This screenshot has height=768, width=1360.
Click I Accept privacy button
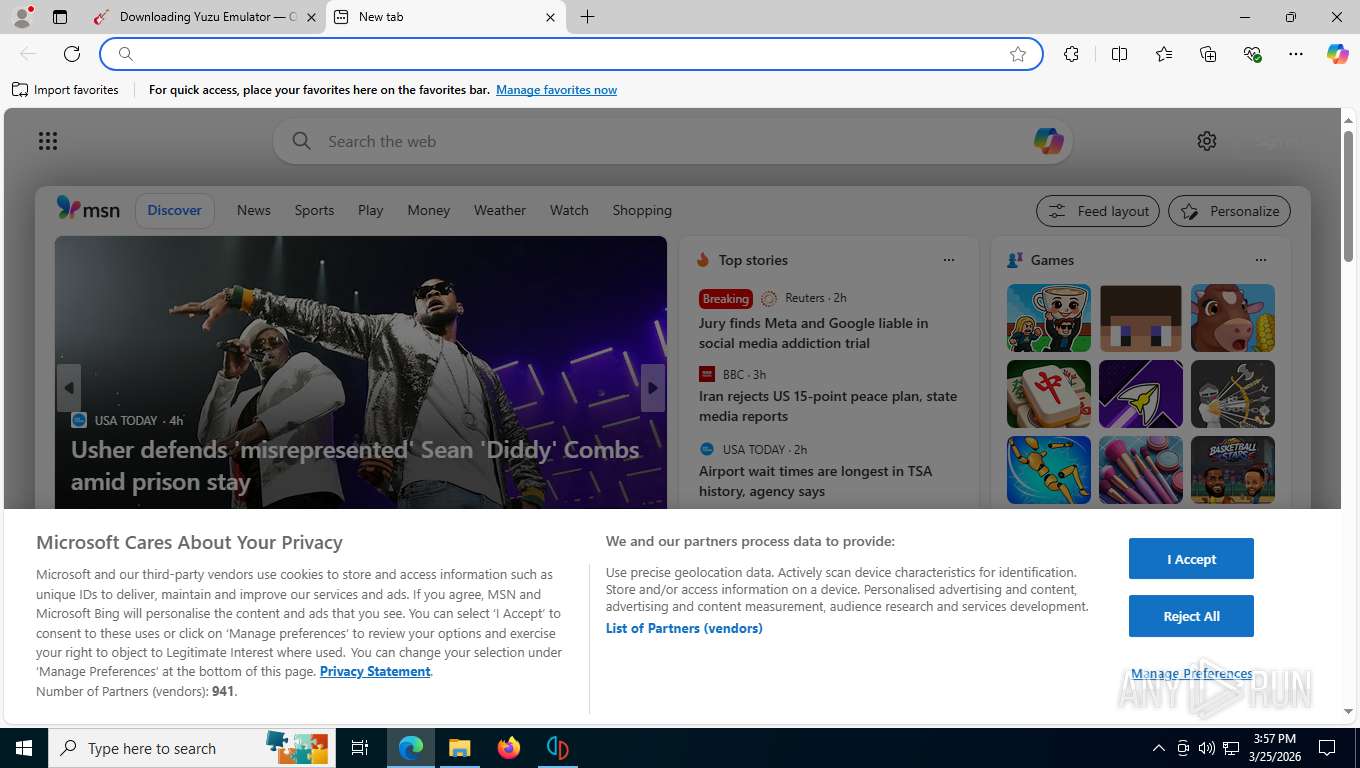1191,559
